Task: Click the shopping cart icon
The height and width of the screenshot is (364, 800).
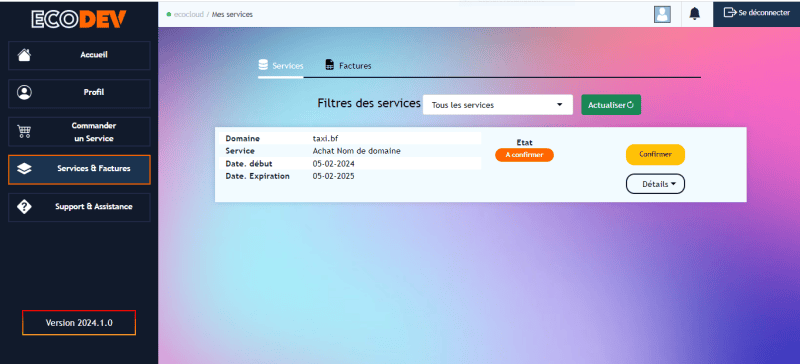Action: point(24,132)
